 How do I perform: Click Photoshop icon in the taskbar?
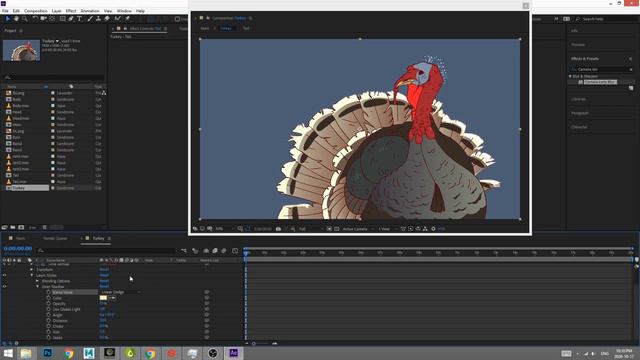pos(47,353)
